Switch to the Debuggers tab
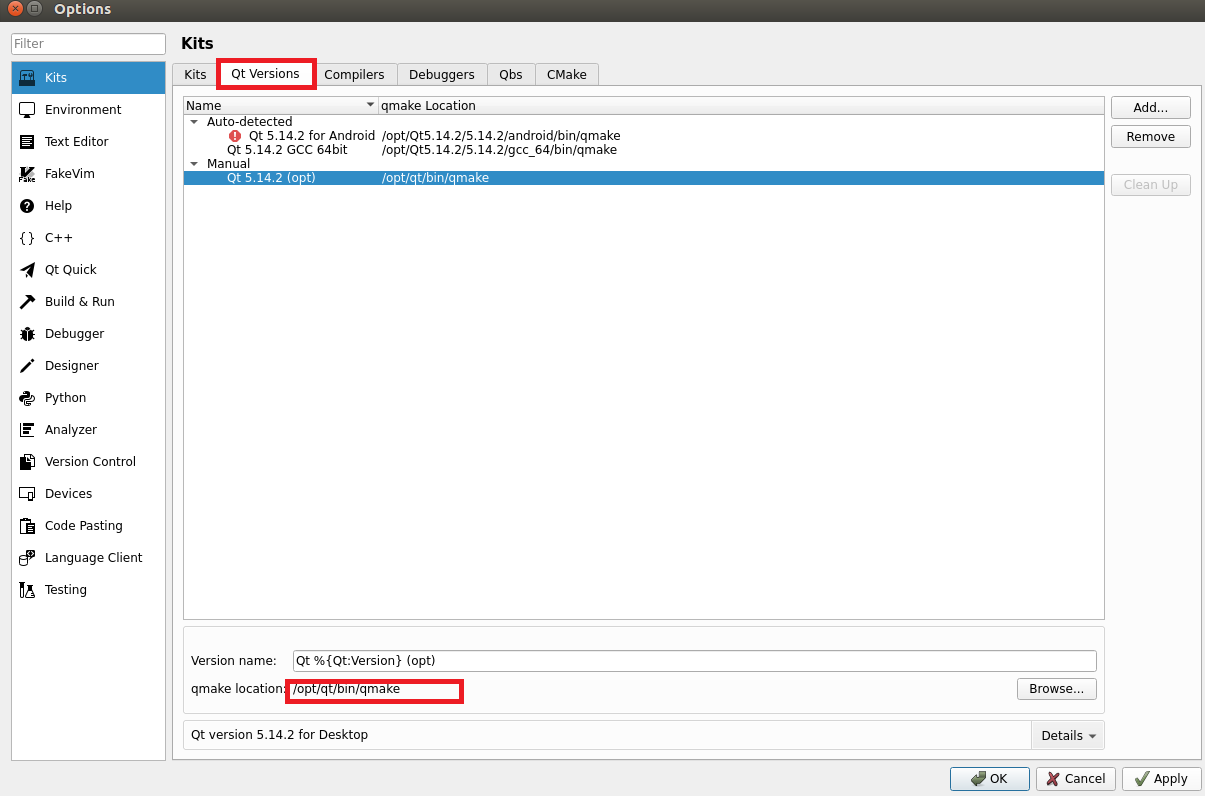This screenshot has width=1205, height=796. 442,74
